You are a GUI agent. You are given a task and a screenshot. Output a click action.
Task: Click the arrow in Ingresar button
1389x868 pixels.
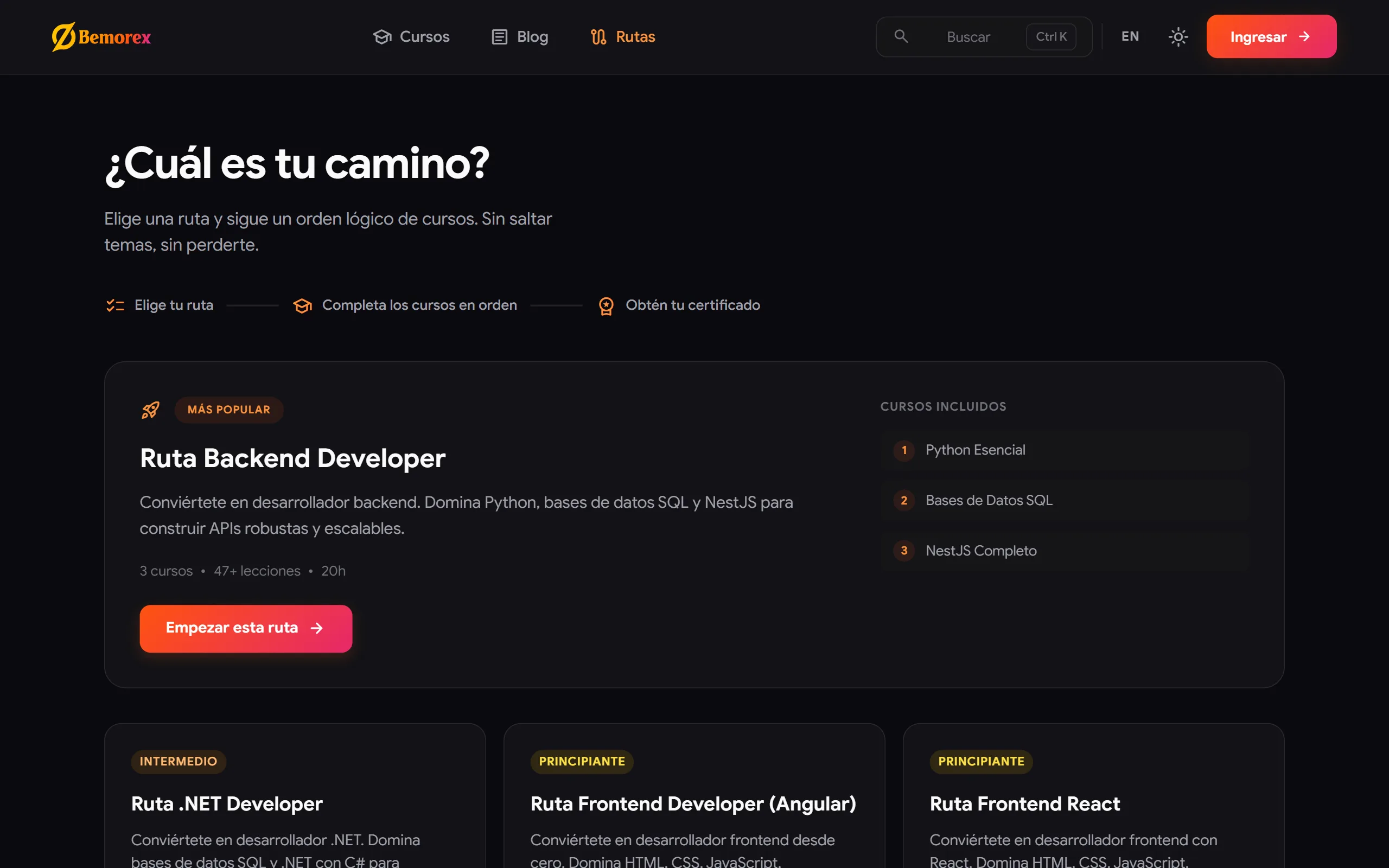pos(1304,37)
